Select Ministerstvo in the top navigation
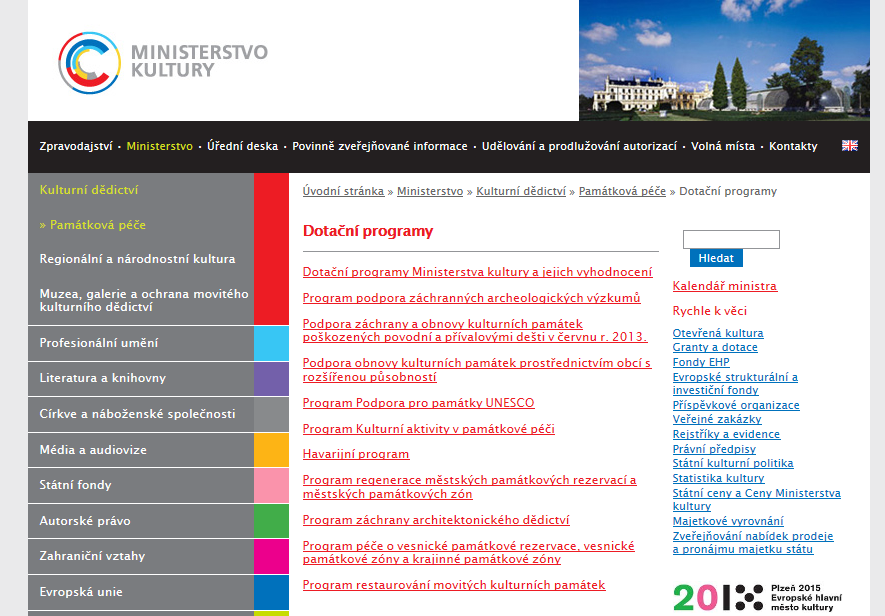 [160, 146]
